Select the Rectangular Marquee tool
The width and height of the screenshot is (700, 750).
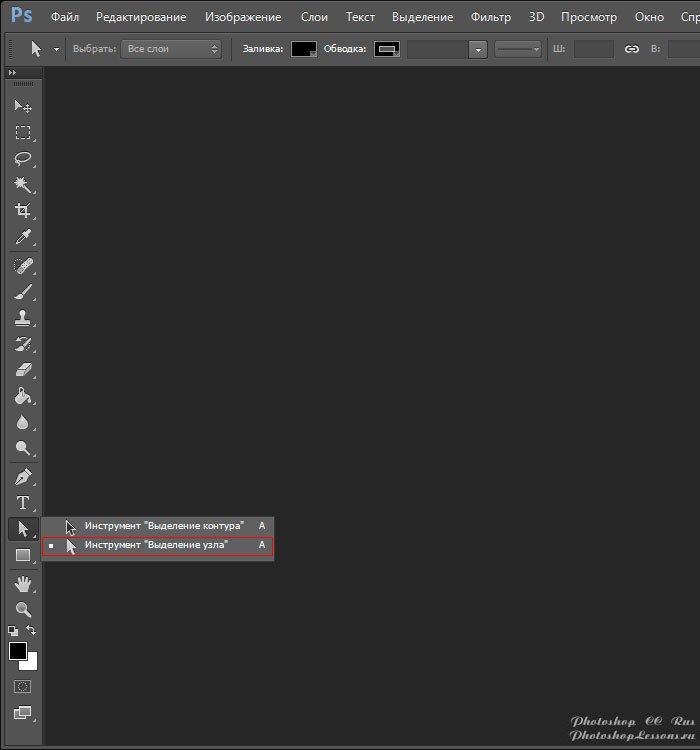coord(22,133)
